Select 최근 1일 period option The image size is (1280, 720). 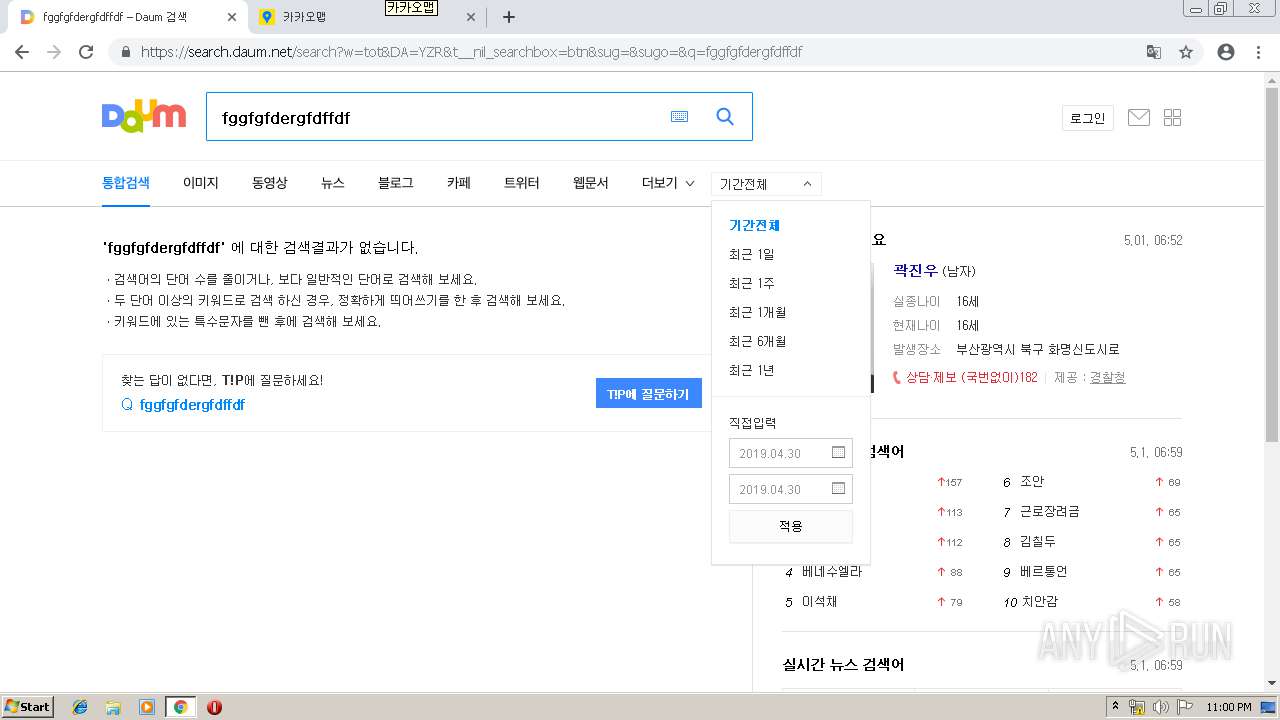(x=752, y=255)
